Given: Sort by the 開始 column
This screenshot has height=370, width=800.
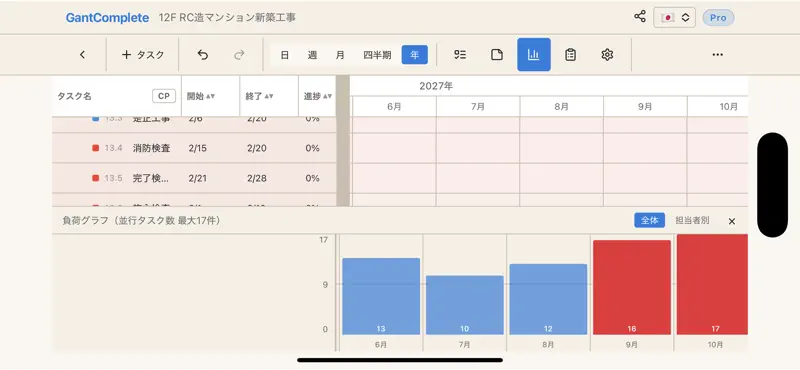Looking at the screenshot, I should click(201, 96).
